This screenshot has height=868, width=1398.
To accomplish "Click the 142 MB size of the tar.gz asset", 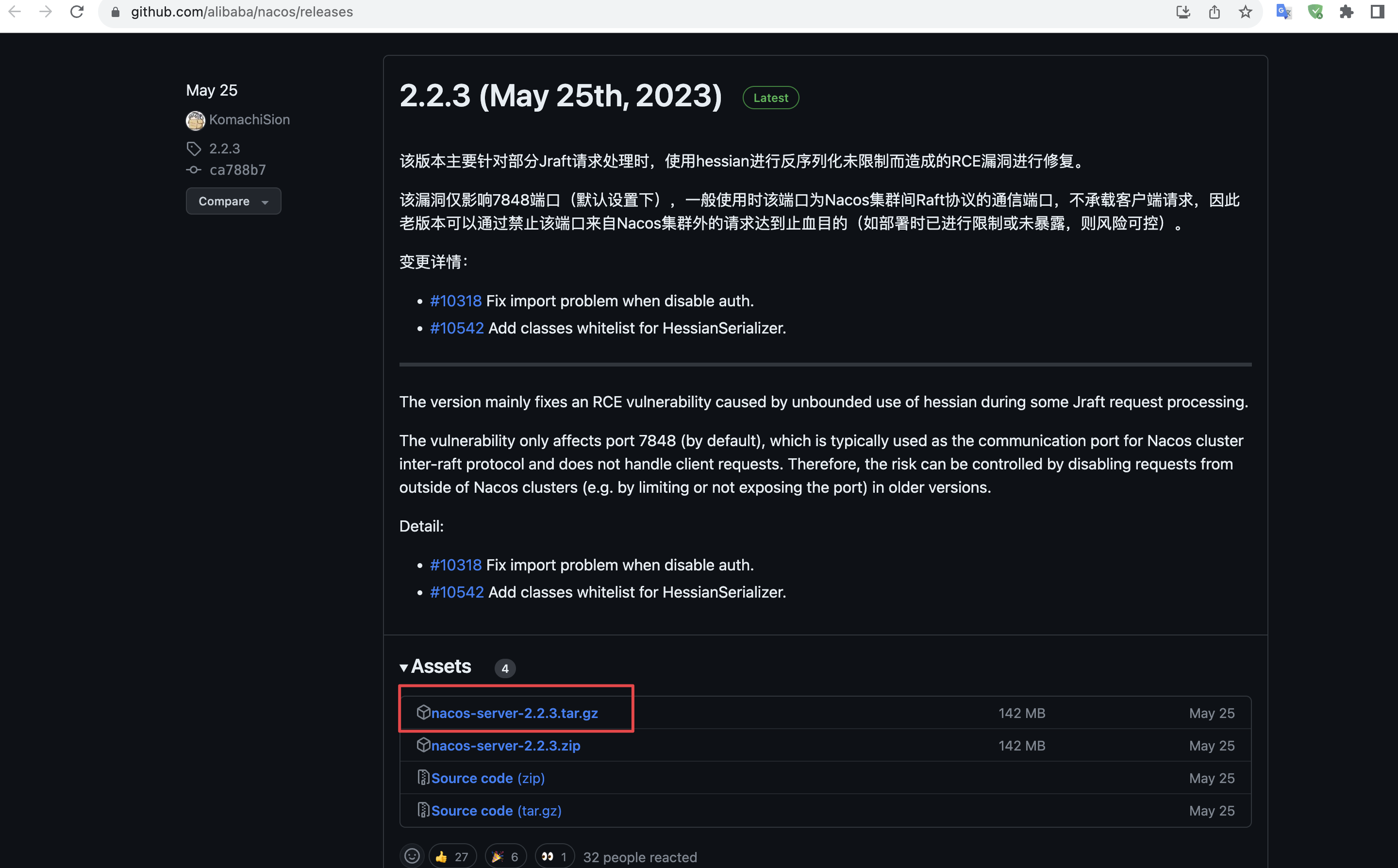I will click(x=1021, y=713).
